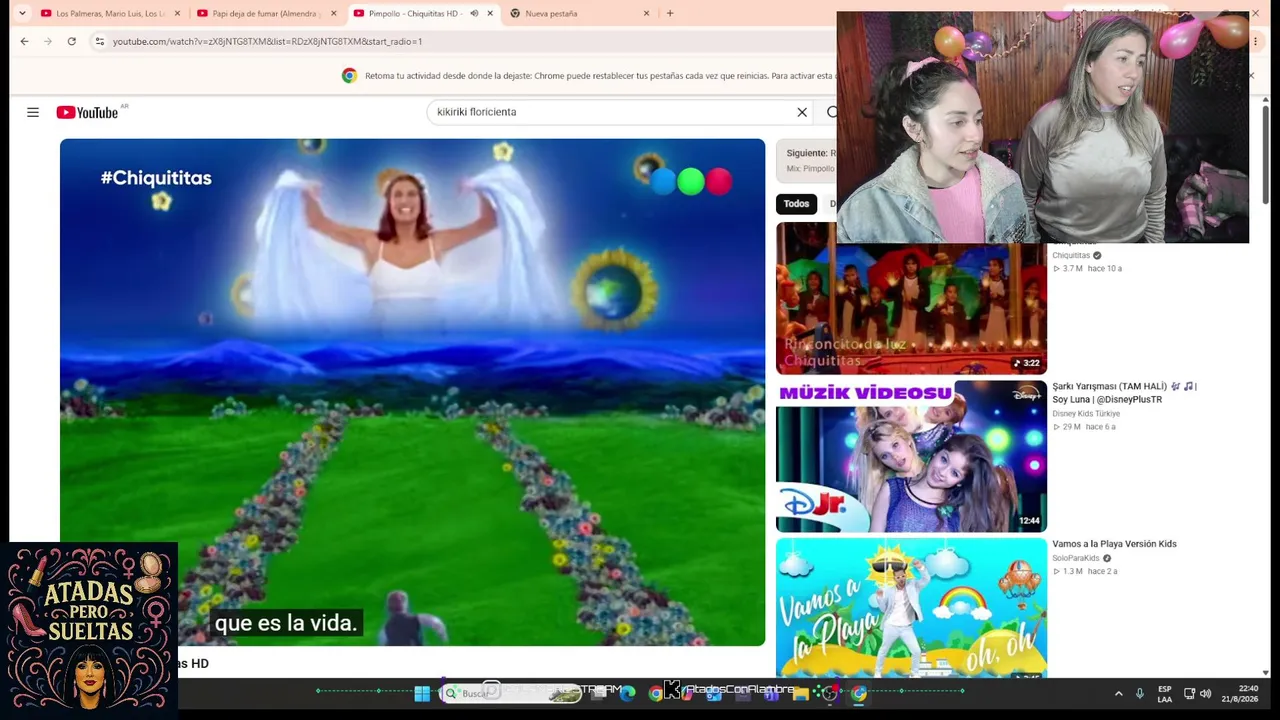
Task: Show hidden system tray icons chevron
Action: pos(1118,693)
